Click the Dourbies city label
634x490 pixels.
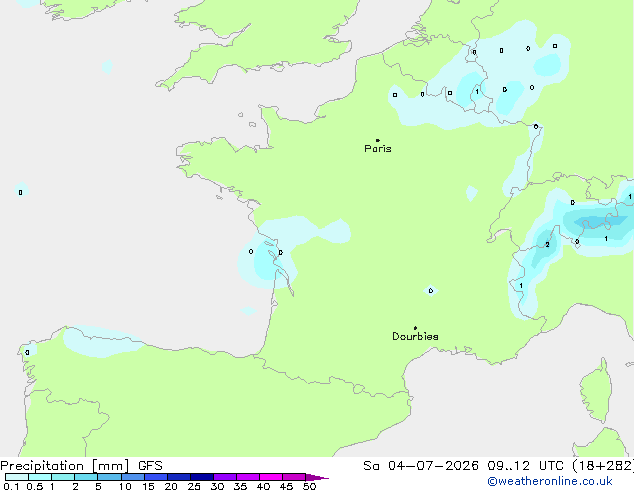point(415,336)
